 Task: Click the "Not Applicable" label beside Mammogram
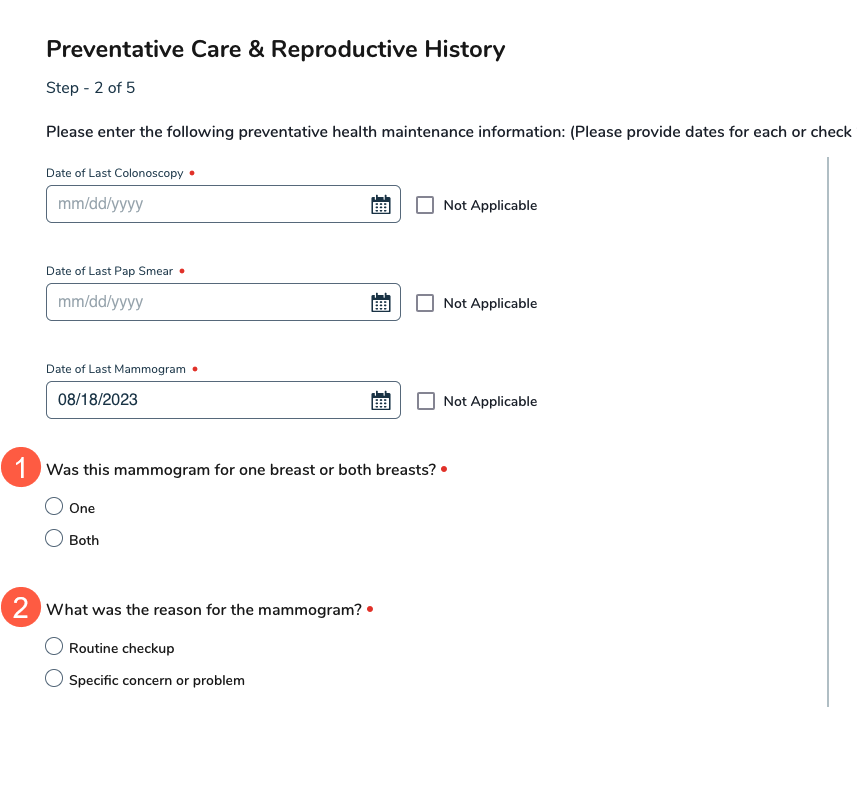(x=490, y=401)
